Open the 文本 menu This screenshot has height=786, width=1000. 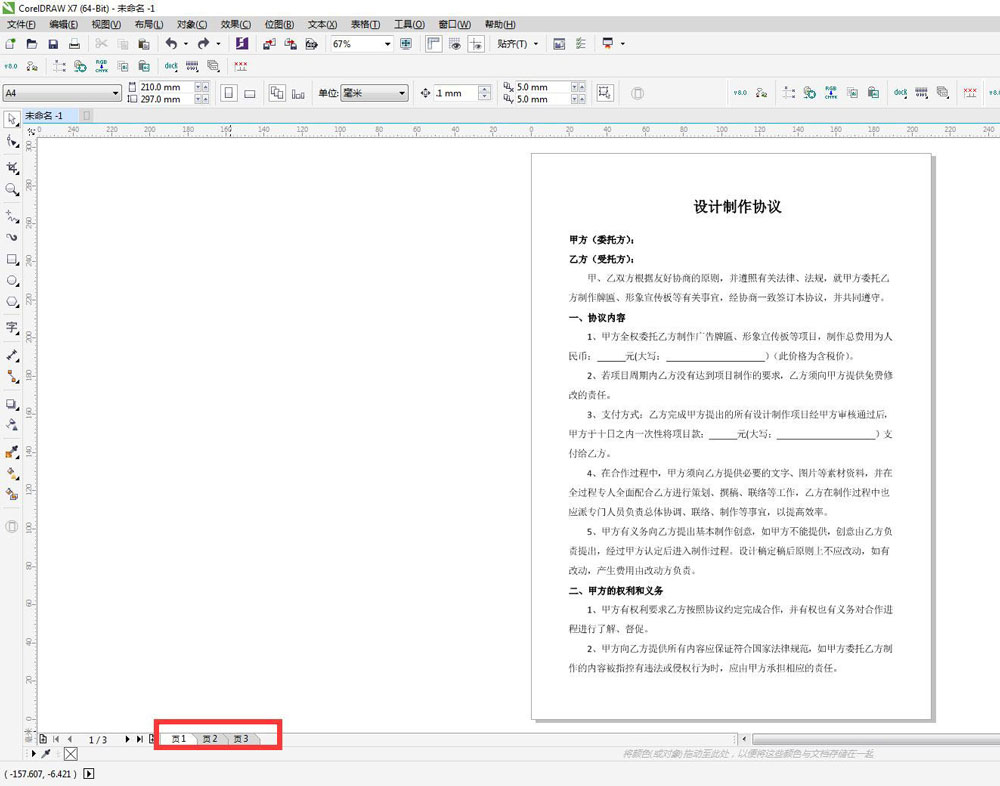[320, 24]
